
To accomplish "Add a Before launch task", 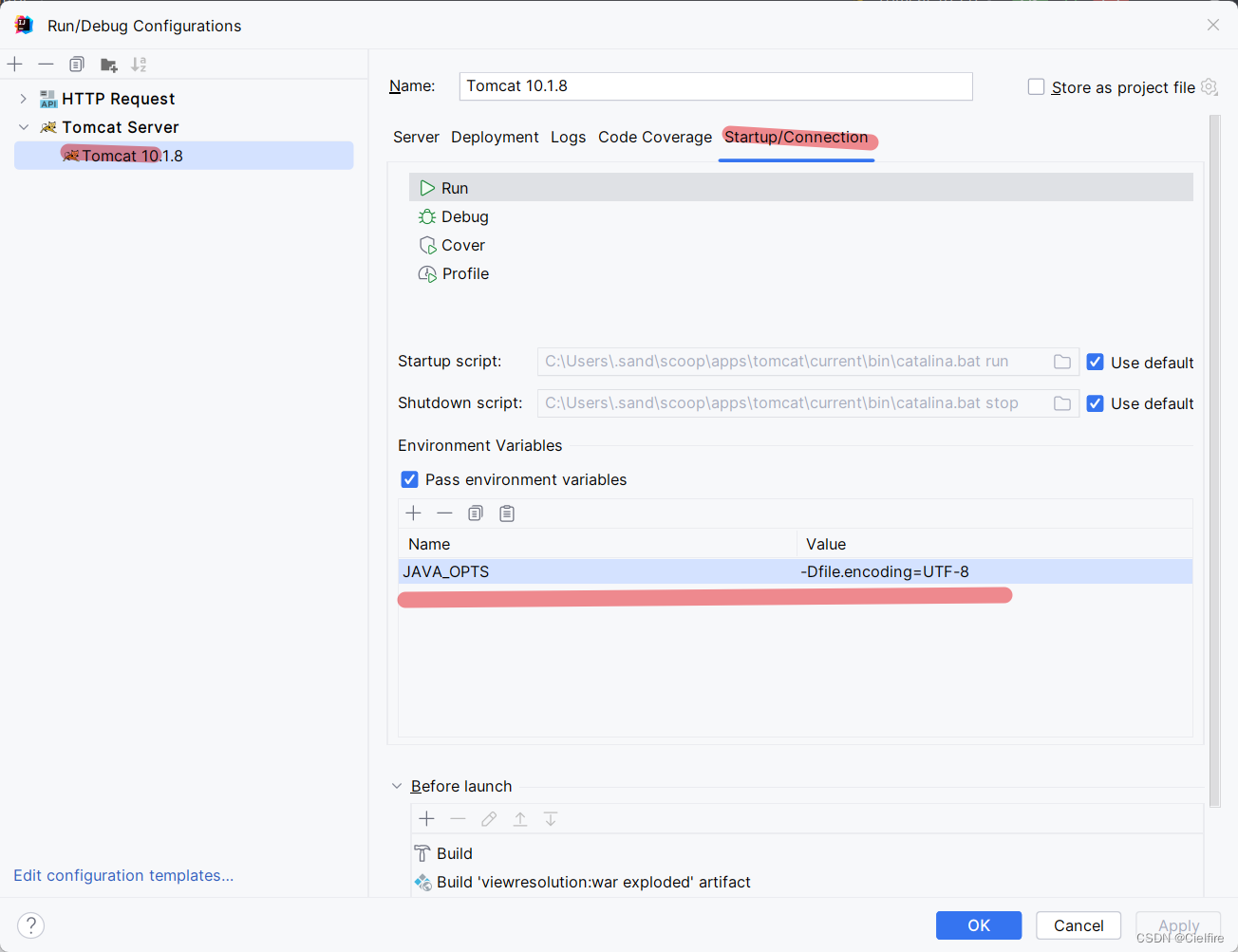I will pos(427,819).
